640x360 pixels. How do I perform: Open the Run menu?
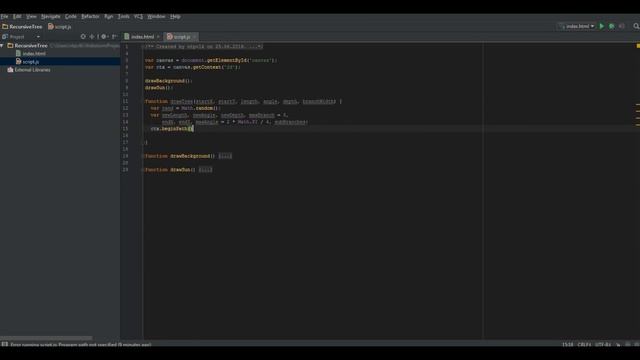[x=109, y=16]
